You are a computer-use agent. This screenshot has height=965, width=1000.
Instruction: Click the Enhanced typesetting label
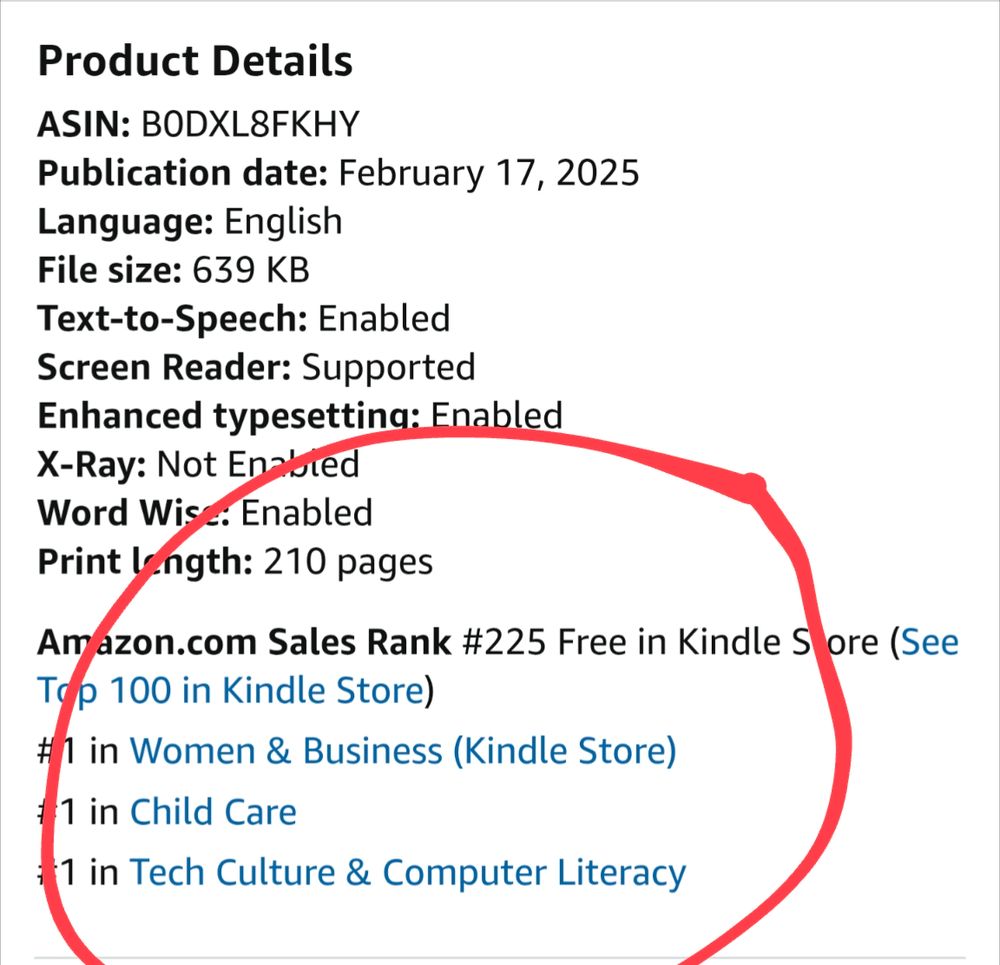pyautogui.click(x=228, y=414)
